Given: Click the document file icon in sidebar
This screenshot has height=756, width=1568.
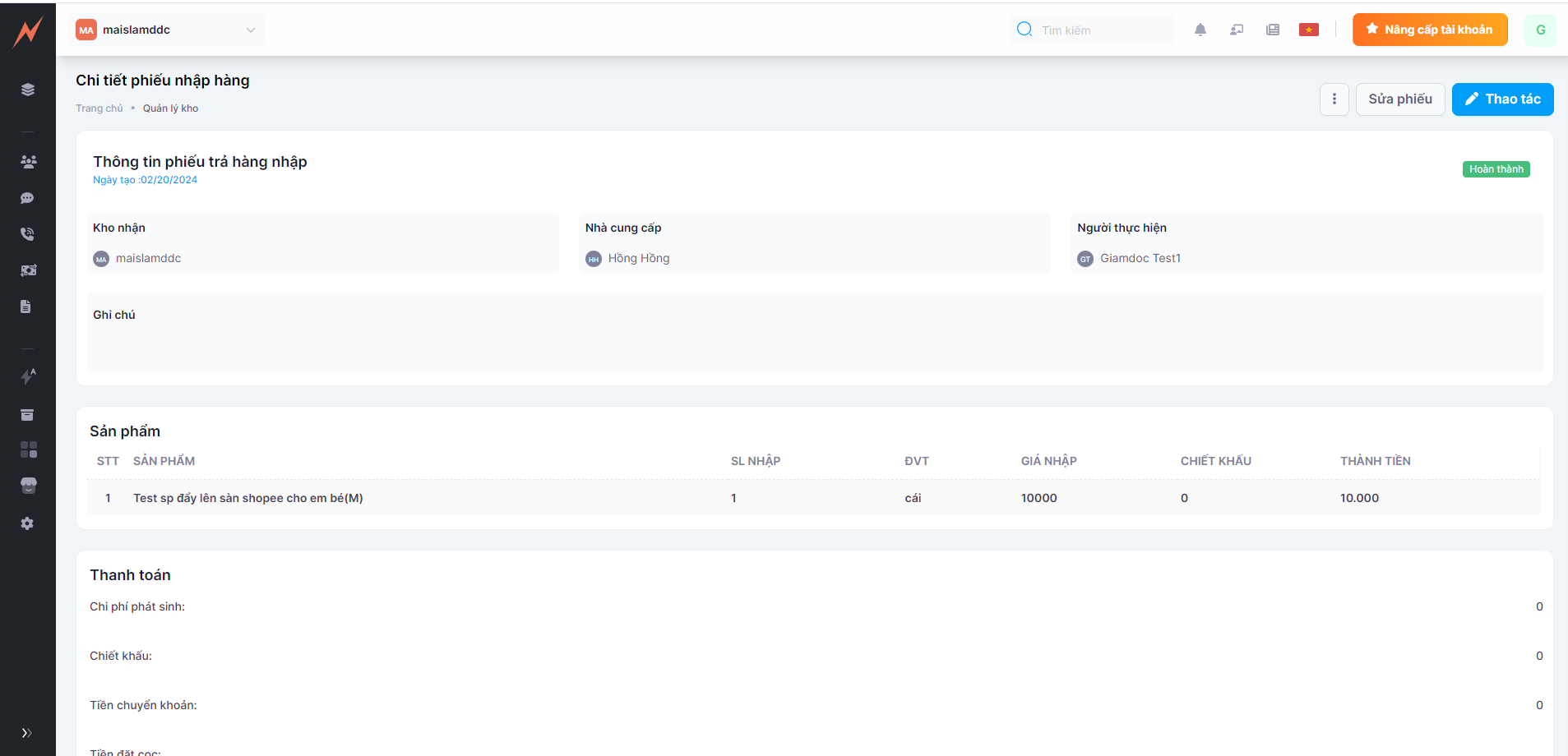Looking at the screenshot, I should coord(26,307).
